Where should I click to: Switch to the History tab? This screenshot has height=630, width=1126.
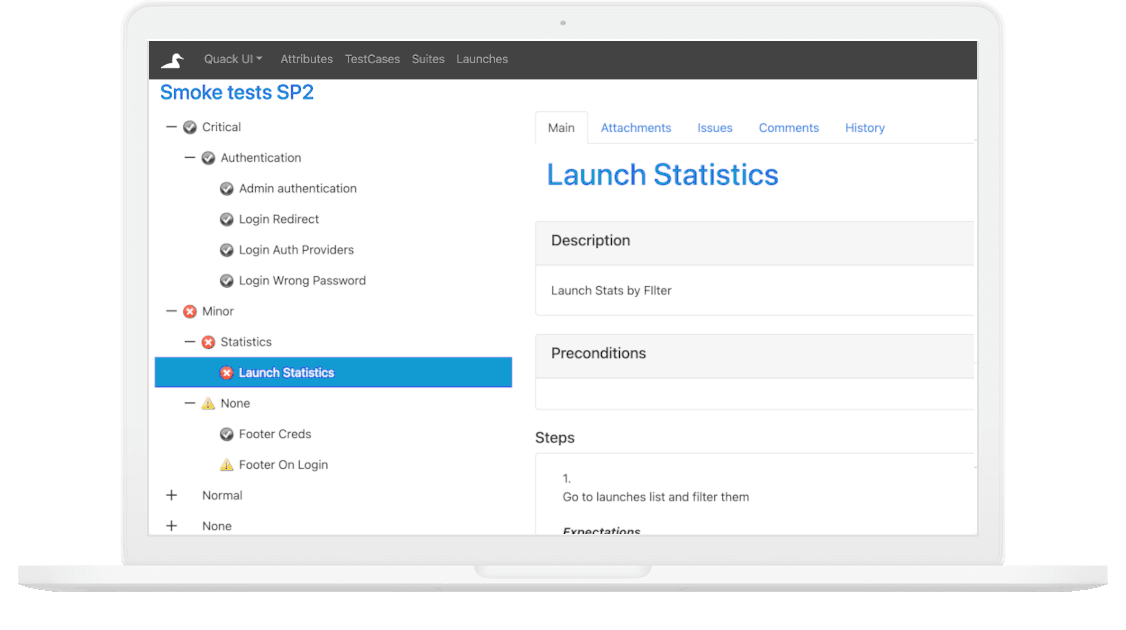(x=865, y=128)
